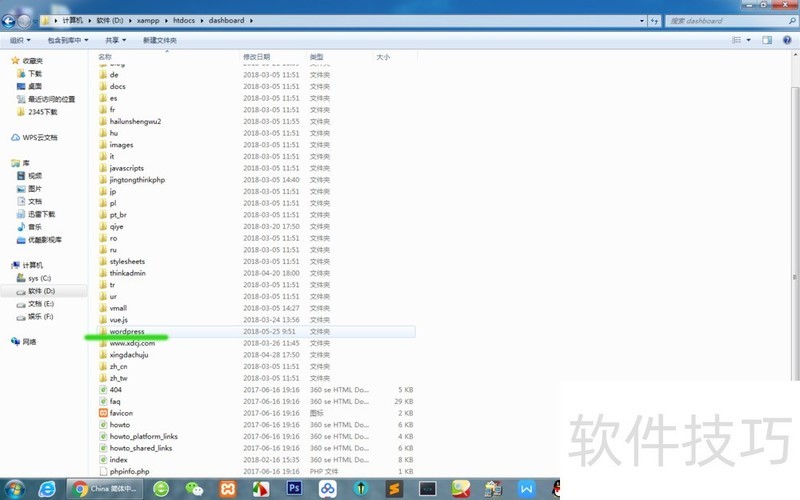Click the refresh button beside address bar
The image size is (800, 500).
654,21
